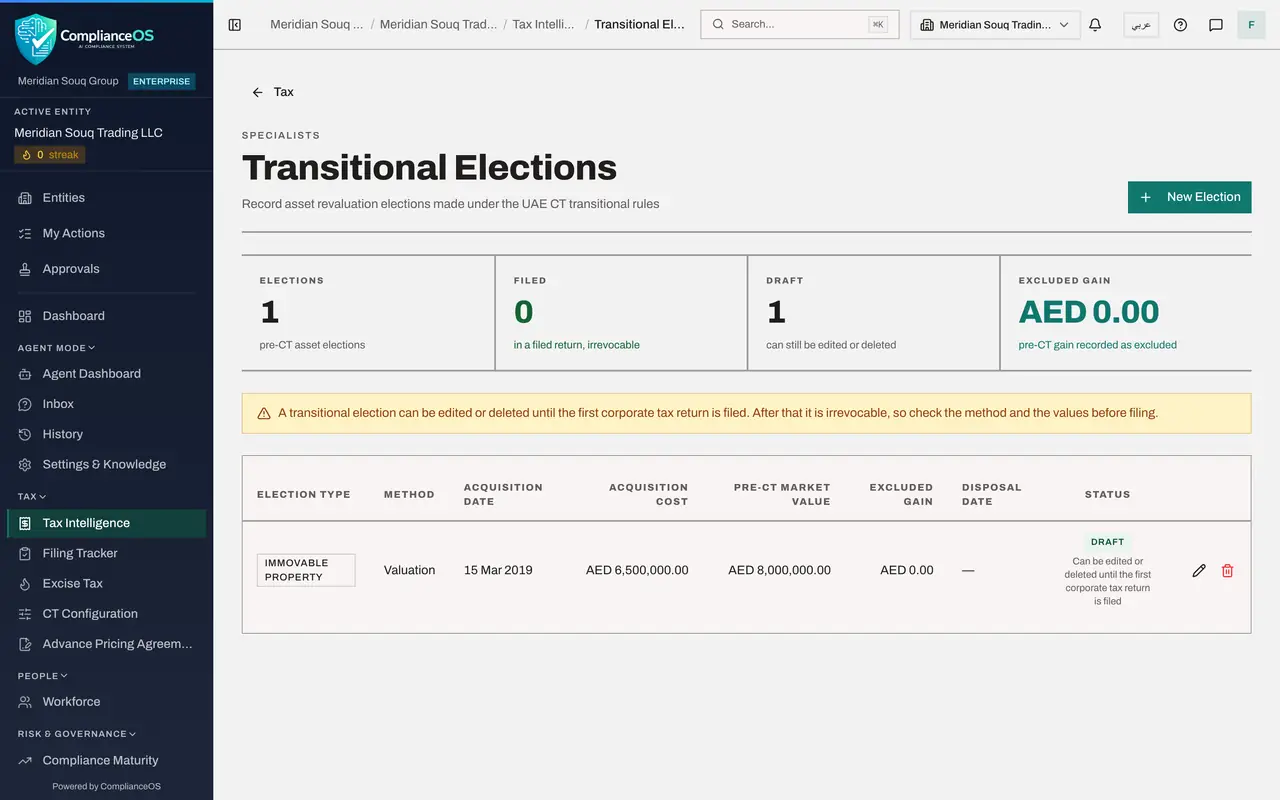Go to Excise Tax
1280x800 pixels.
point(106,583)
